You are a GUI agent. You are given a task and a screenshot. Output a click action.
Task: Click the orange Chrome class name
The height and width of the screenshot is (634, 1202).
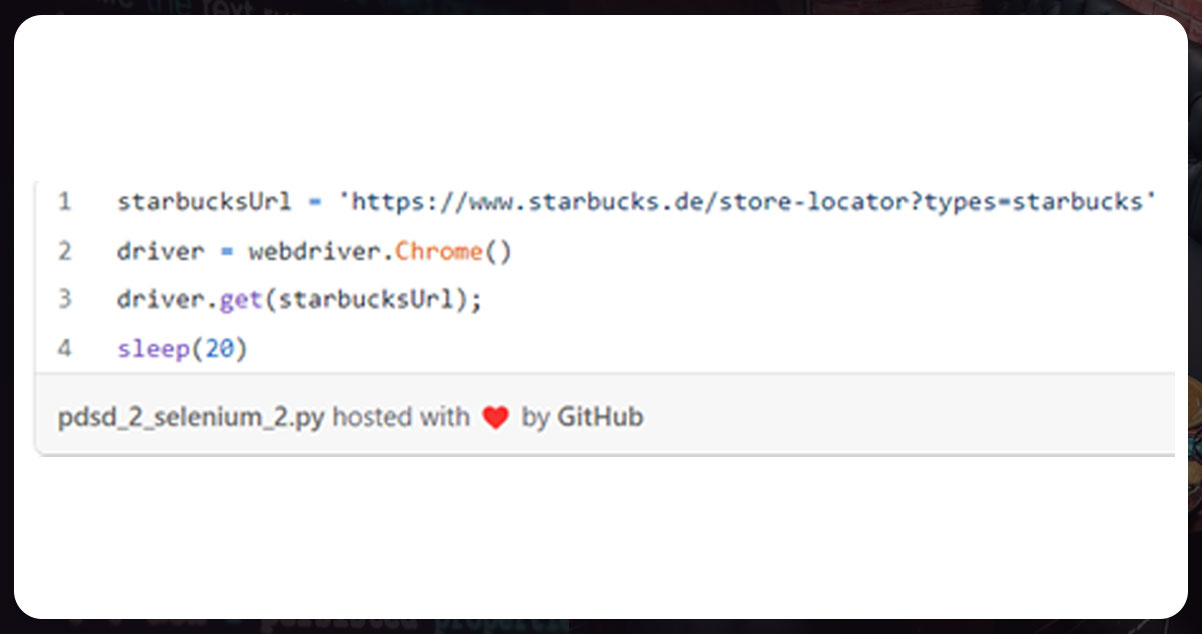pyautogui.click(x=439, y=250)
